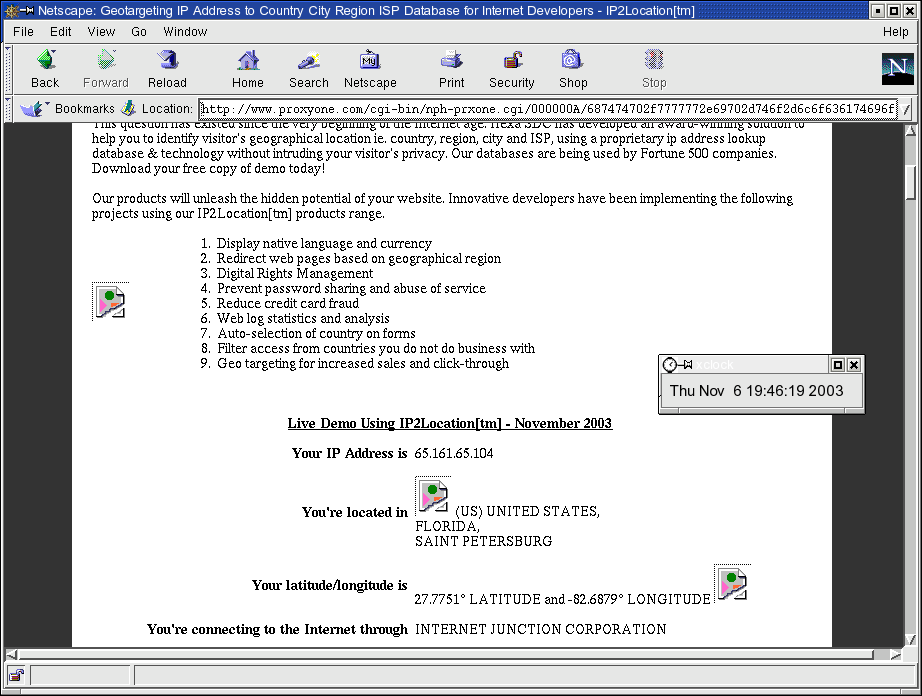922x696 pixels.
Task: Click list item Auto-selection of country on forms
Action: pyautogui.click(x=316, y=333)
